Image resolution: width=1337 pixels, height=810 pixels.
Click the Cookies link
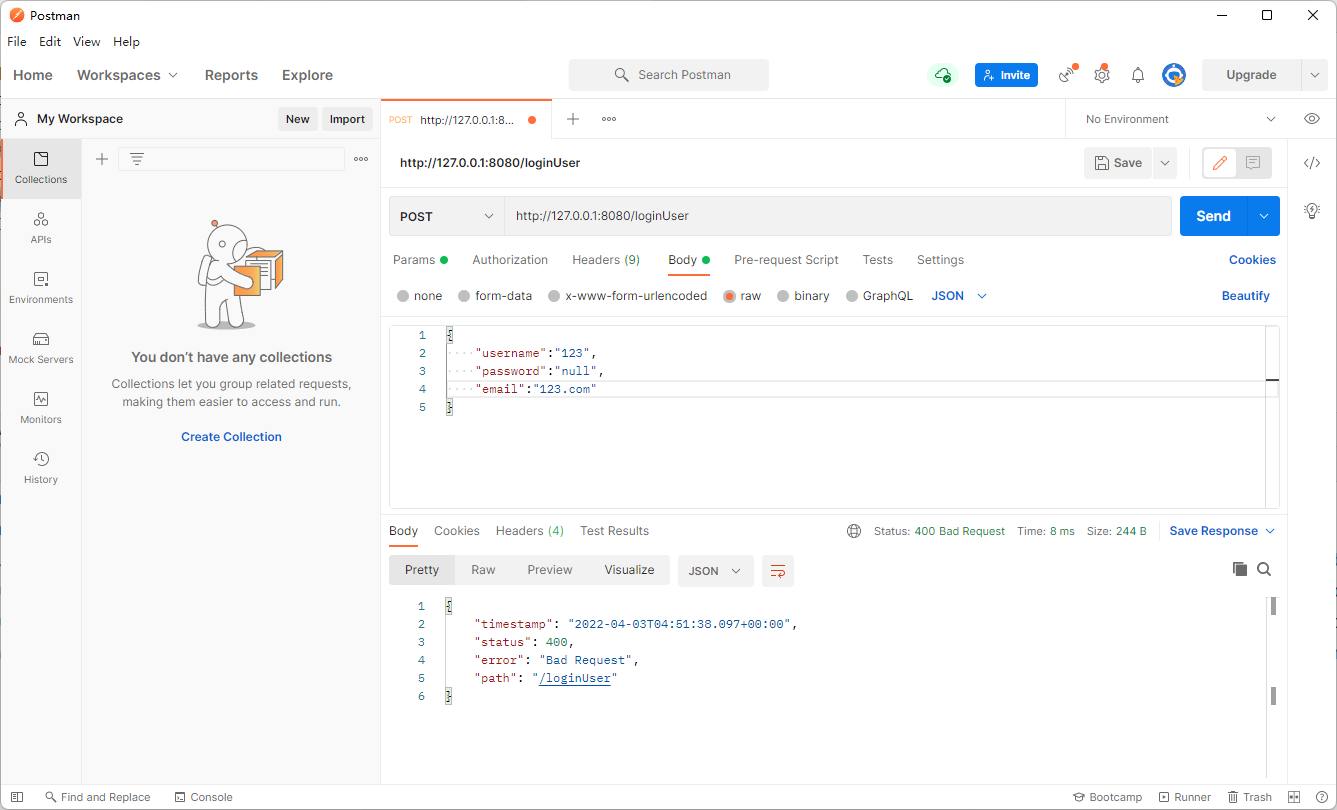(1252, 260)
